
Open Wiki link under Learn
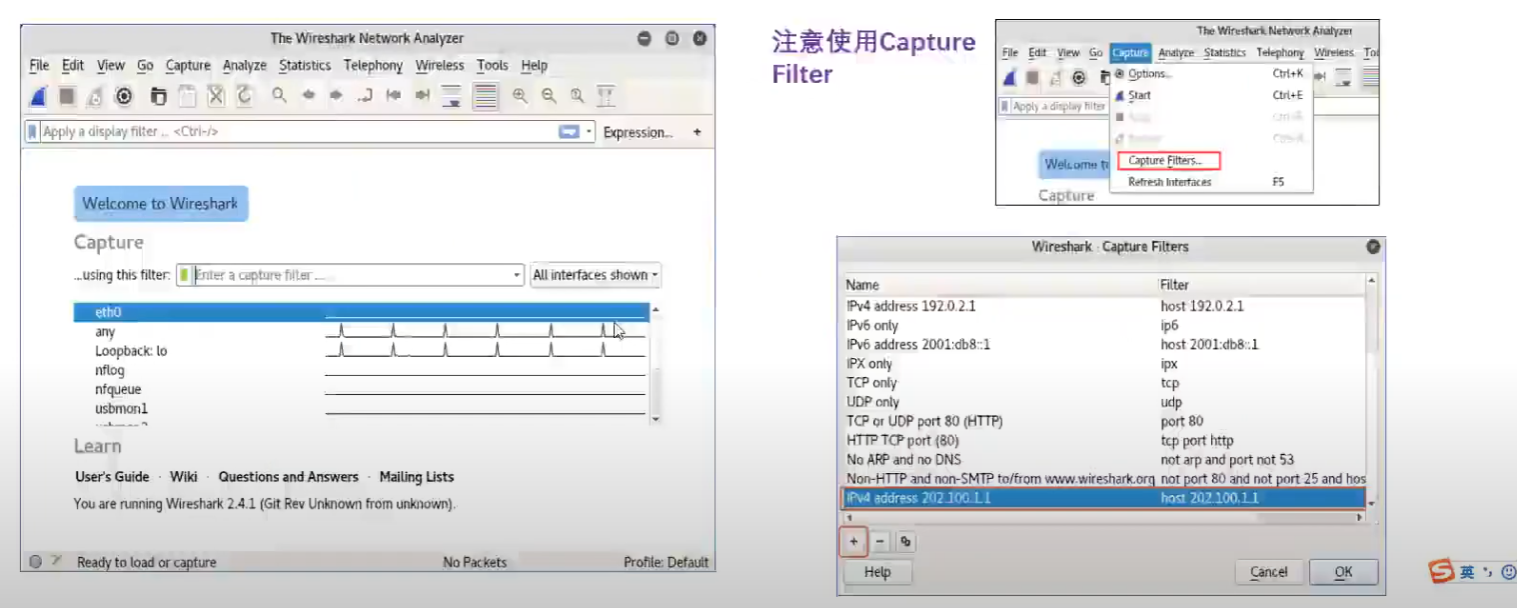[x=183, y=477]
